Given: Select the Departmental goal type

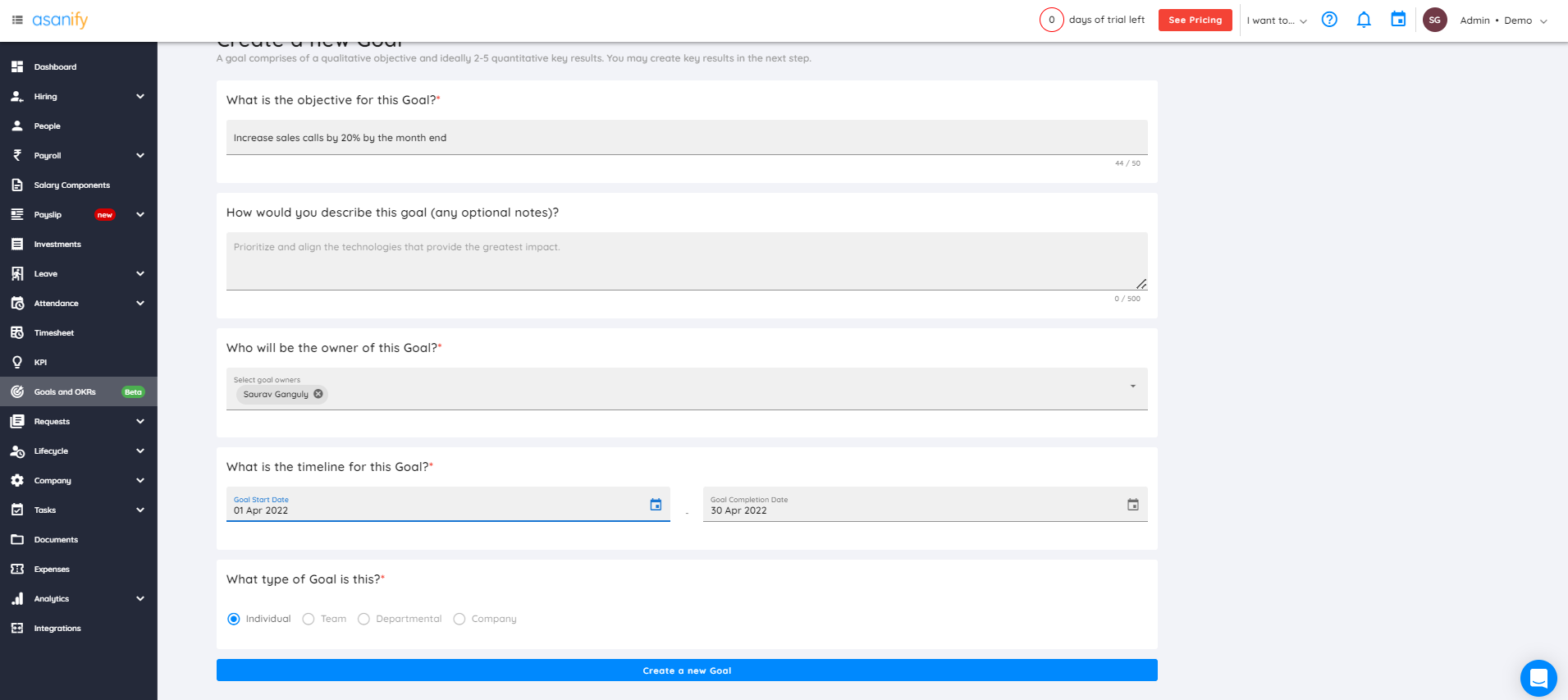Looking at the screenshot, I should pyautogui.click(x=364, y=619).
